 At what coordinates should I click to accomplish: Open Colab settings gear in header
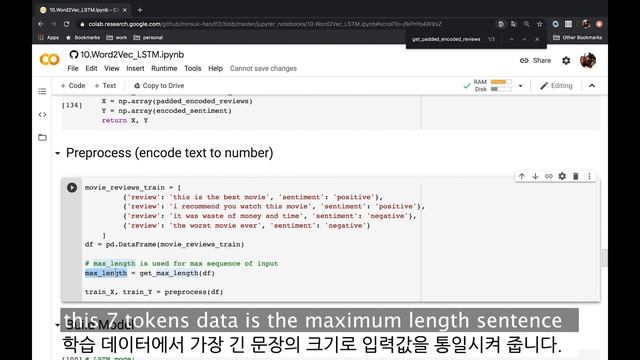pos(566,60)
